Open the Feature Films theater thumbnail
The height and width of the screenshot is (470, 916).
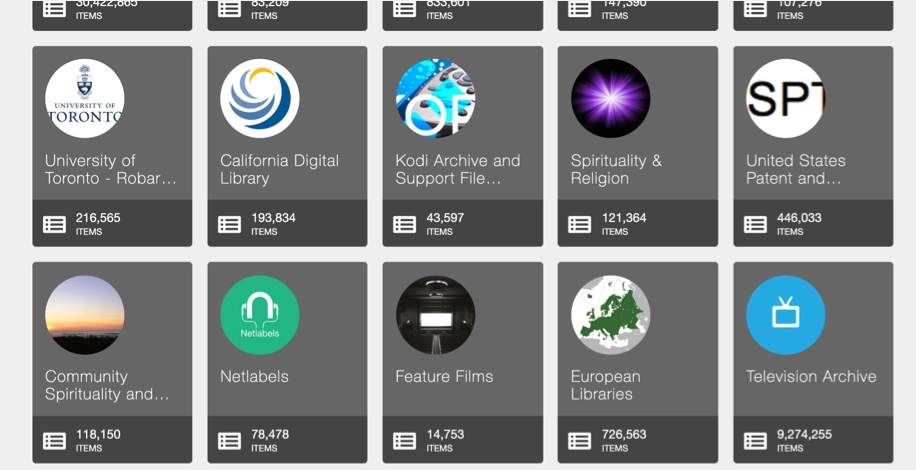coord(435,315)
